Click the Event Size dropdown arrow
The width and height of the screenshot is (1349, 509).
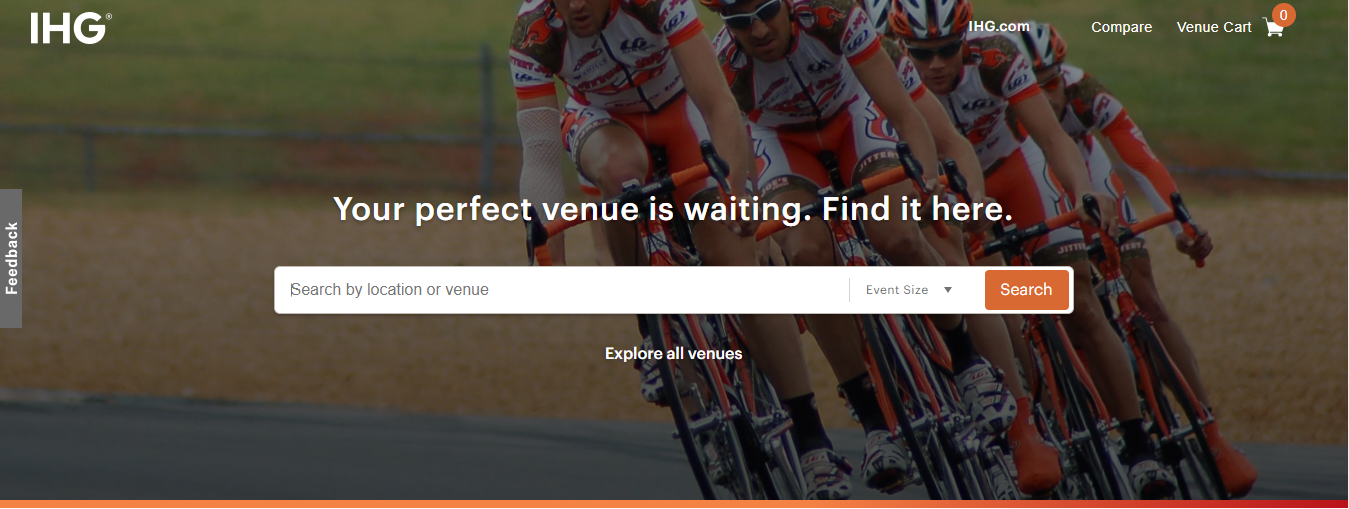click(948, 290)
